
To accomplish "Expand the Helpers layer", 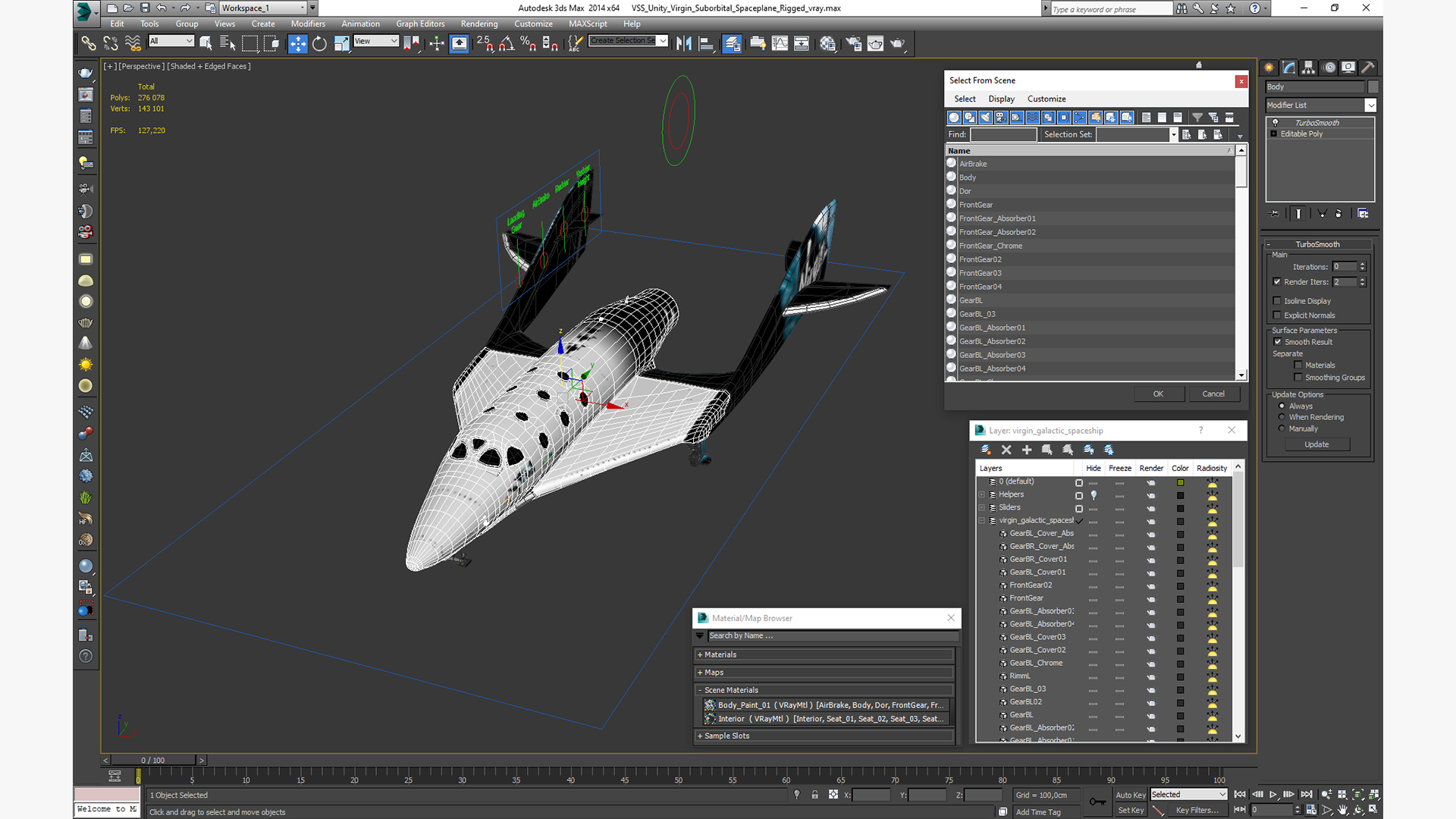I will tap(981, 494).
